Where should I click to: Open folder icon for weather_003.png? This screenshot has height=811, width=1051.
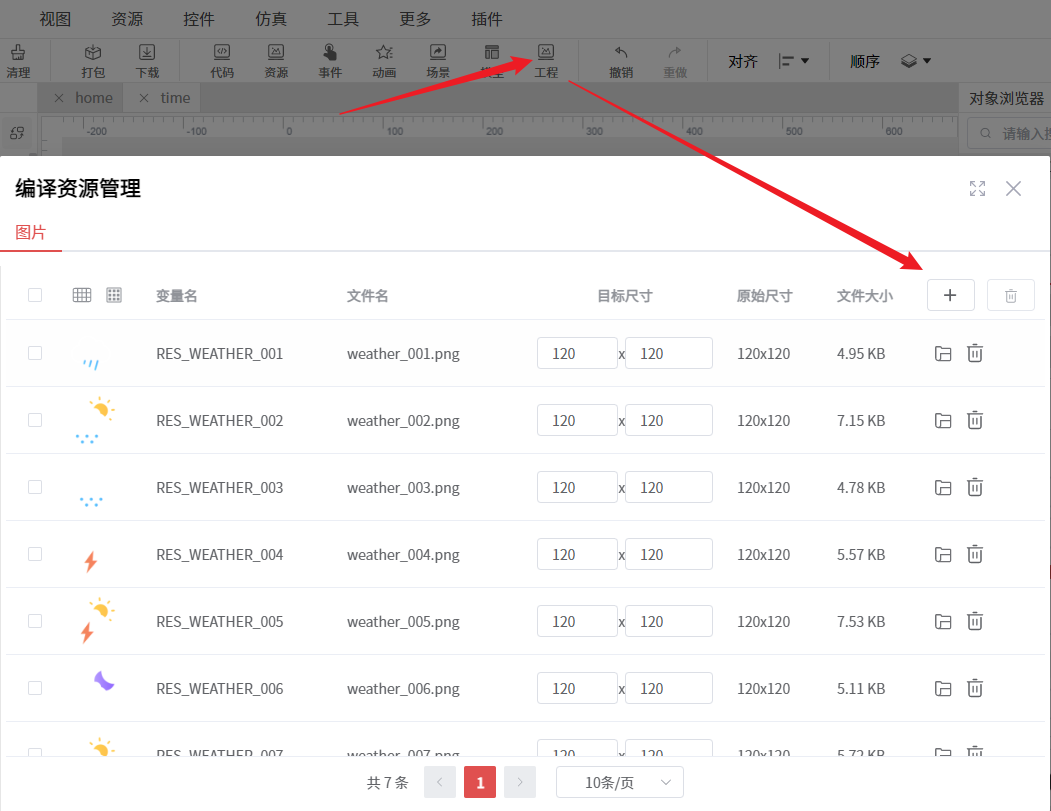tap(942, 487)
